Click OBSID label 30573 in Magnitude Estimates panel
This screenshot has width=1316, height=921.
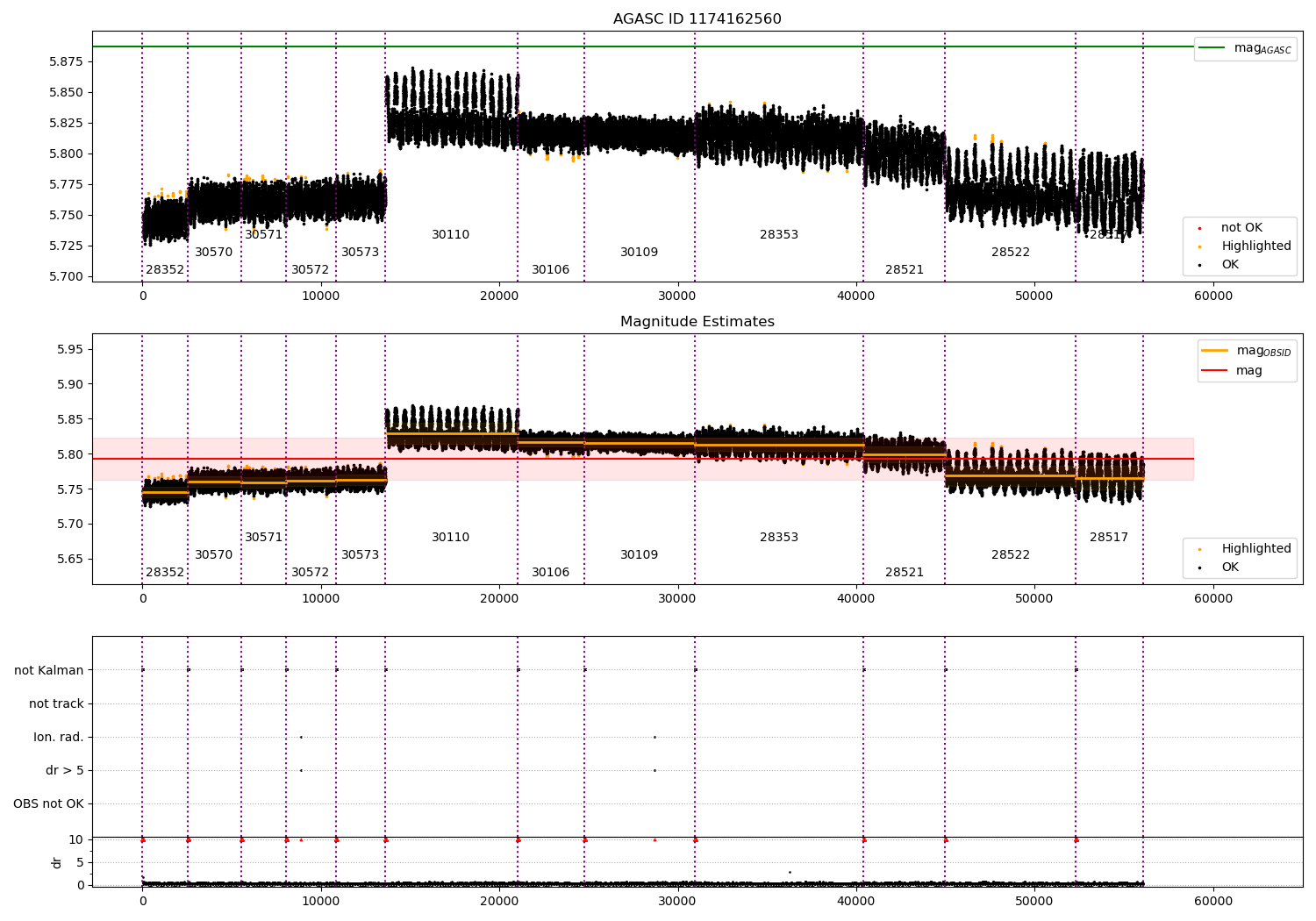(x=361, y=554)
